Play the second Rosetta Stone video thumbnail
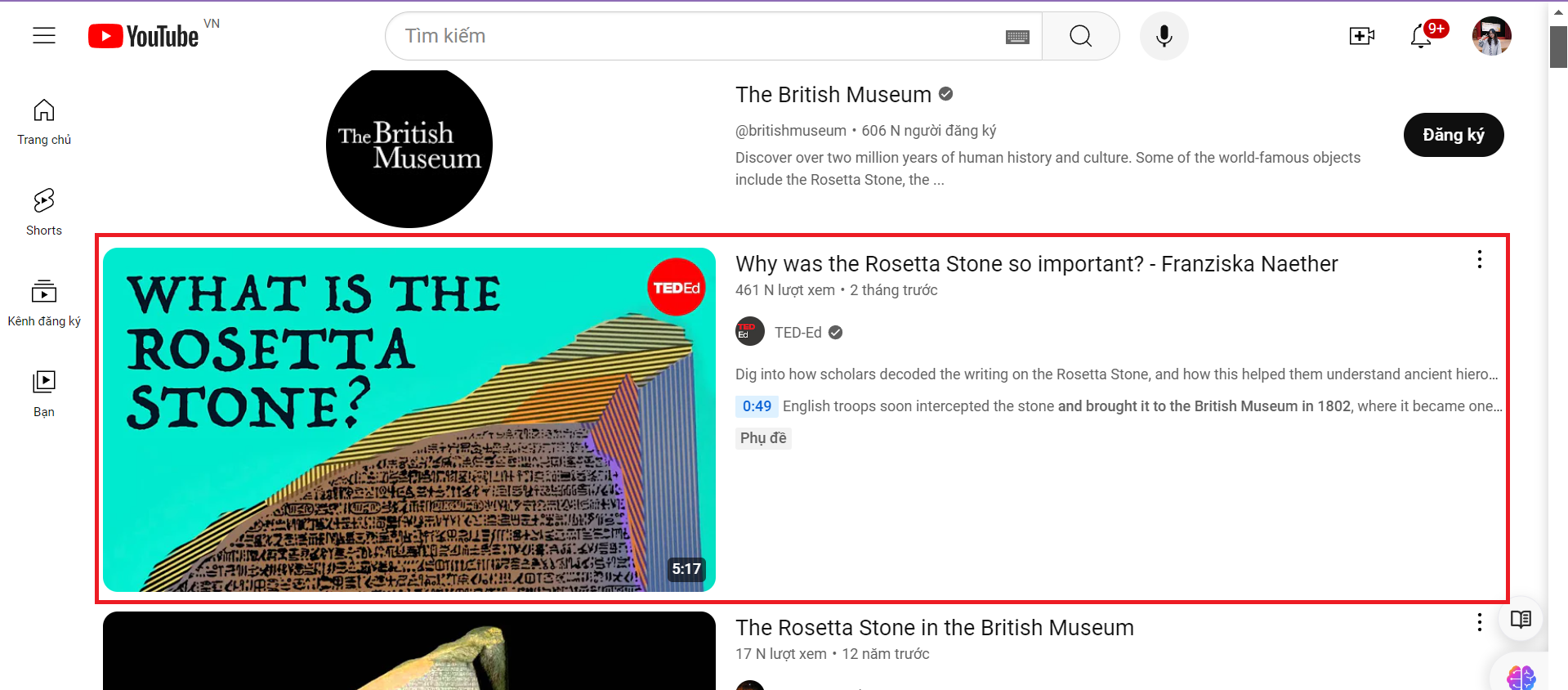The image size is (1568, 690). tap(409, 651)
